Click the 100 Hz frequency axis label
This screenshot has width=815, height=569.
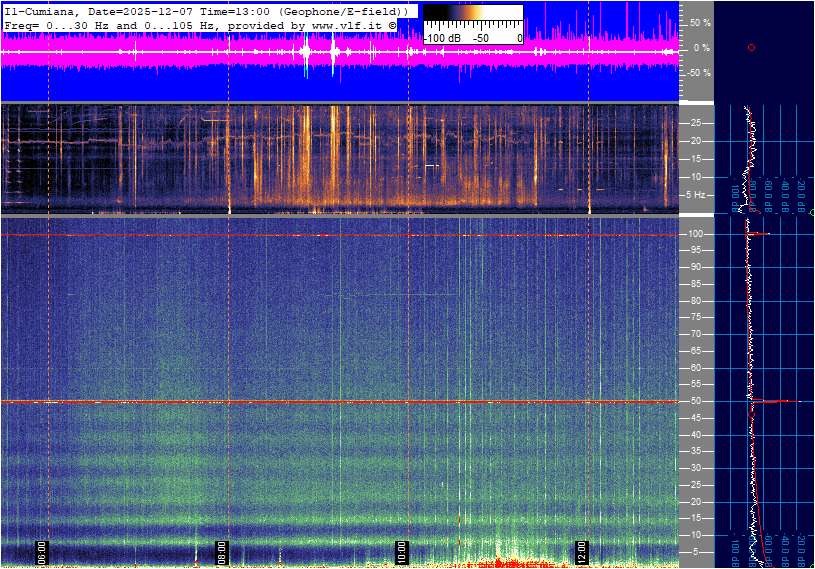tap(694, 234)
